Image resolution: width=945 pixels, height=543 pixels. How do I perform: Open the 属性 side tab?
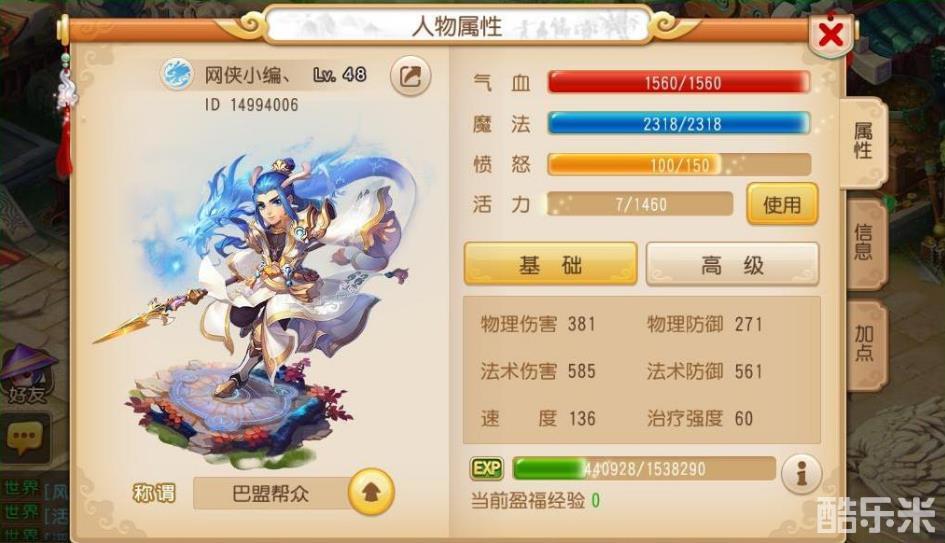(863, 141)
